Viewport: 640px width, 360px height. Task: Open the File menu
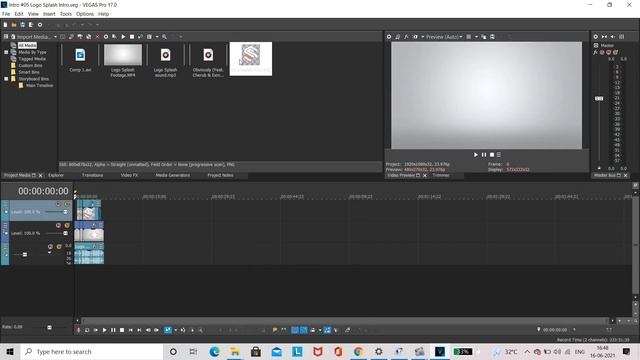pos(6,14)
